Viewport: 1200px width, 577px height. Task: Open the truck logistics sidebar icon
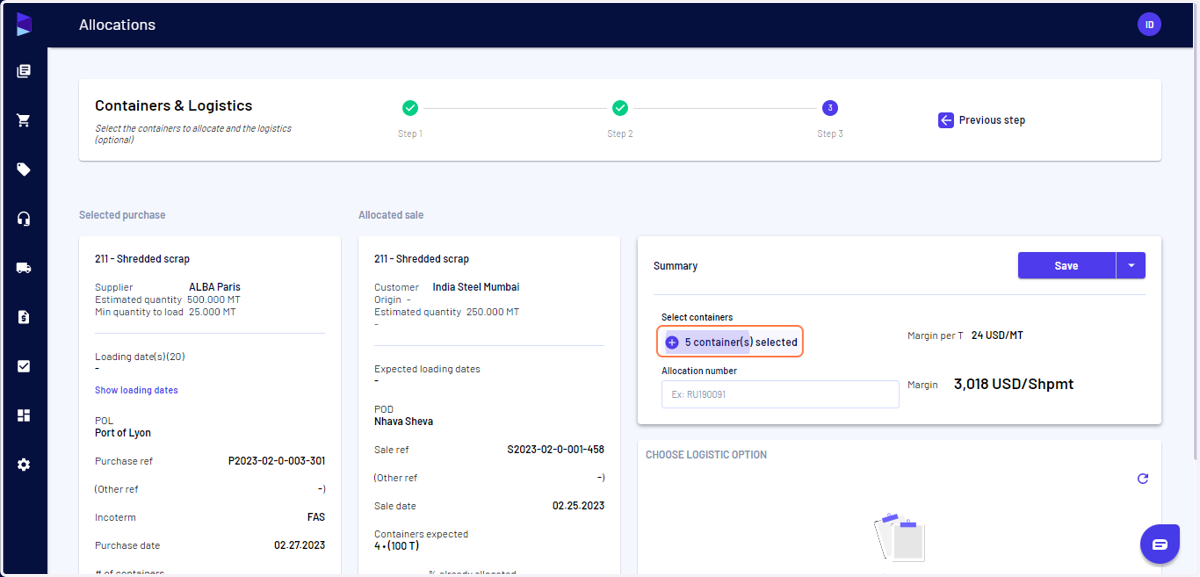[x=24, y=268]
